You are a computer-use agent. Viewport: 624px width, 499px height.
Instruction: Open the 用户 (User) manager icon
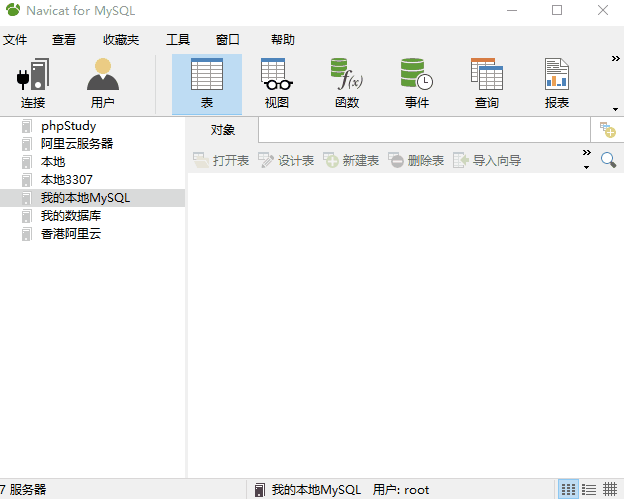coord(103,84)
